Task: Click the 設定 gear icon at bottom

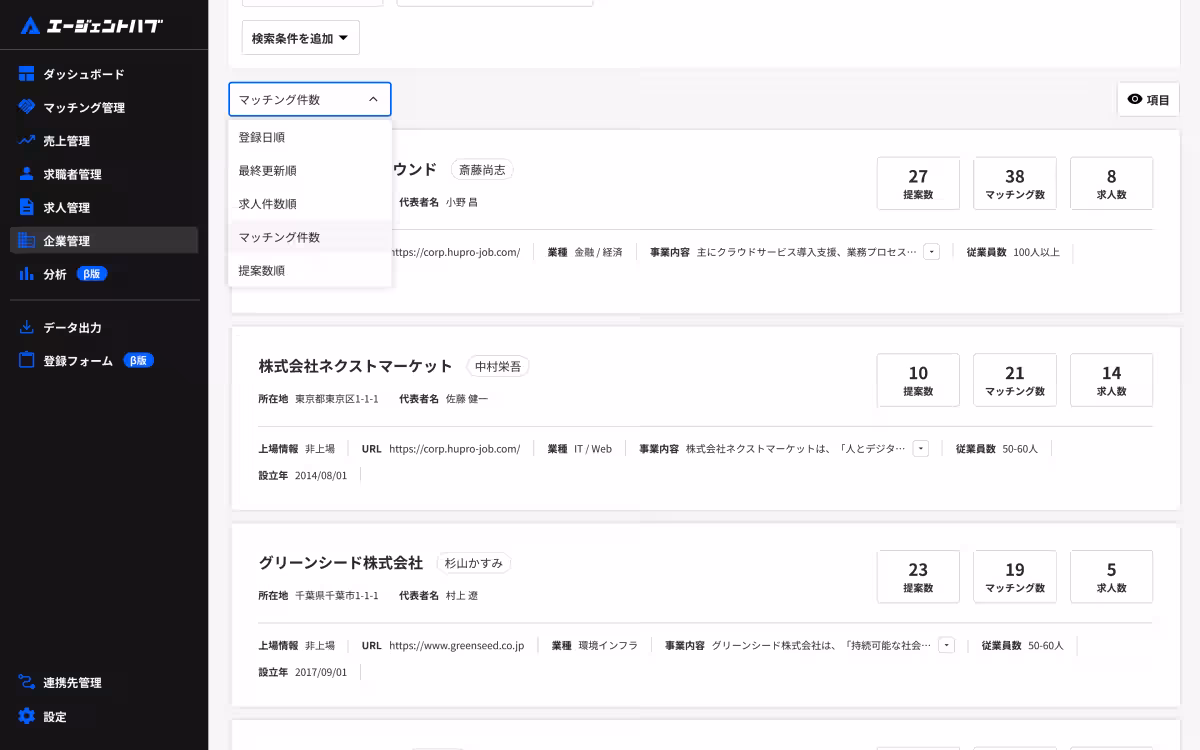Action: pyautogui.click(x=24, y=716)
